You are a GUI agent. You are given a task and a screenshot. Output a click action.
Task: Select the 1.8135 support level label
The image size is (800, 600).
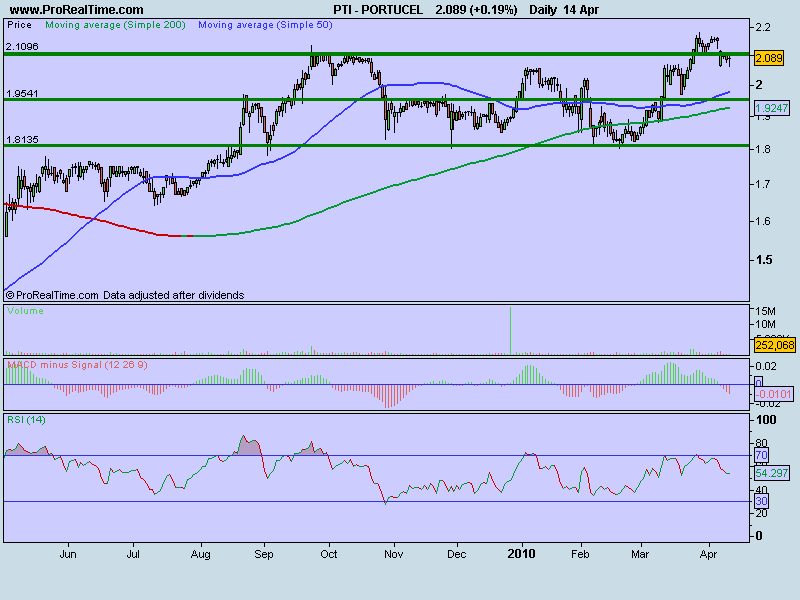(22, 140)
